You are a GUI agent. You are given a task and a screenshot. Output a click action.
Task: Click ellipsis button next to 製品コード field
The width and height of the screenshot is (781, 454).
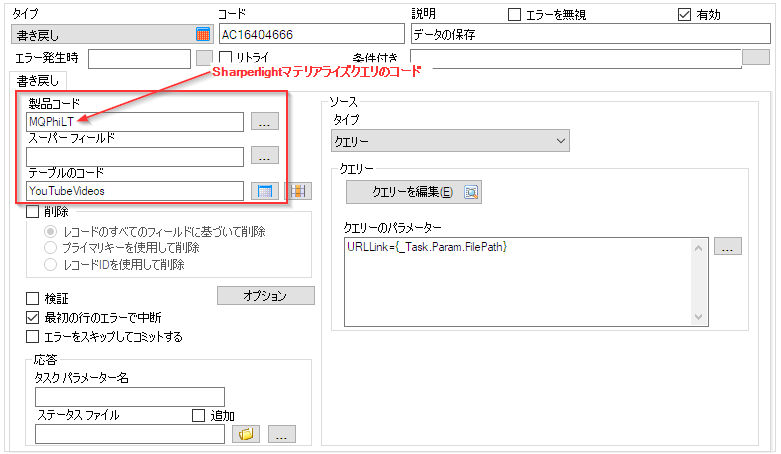click(x=264, y=122)
